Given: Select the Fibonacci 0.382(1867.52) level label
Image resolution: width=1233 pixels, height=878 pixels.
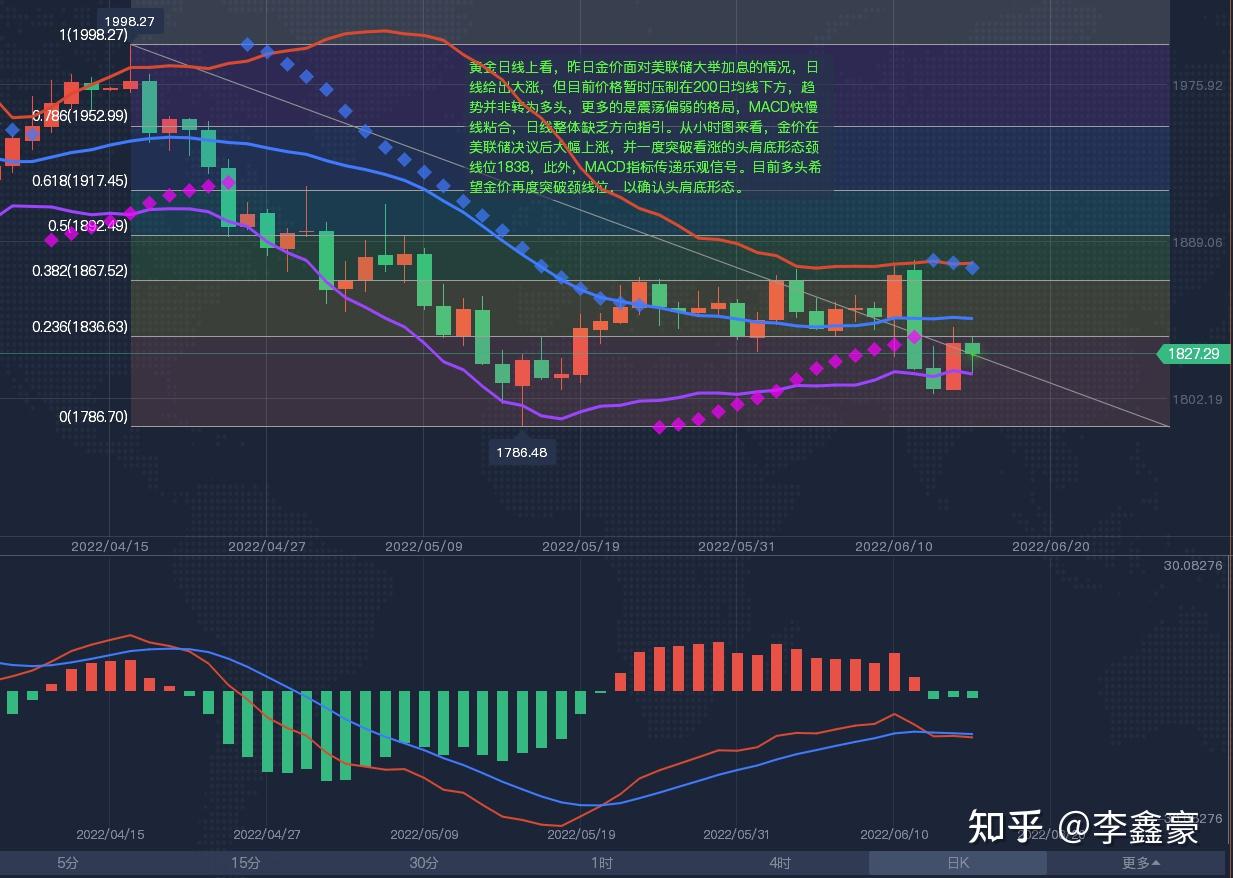Looking at the screenshot, I should coord(79,271).
